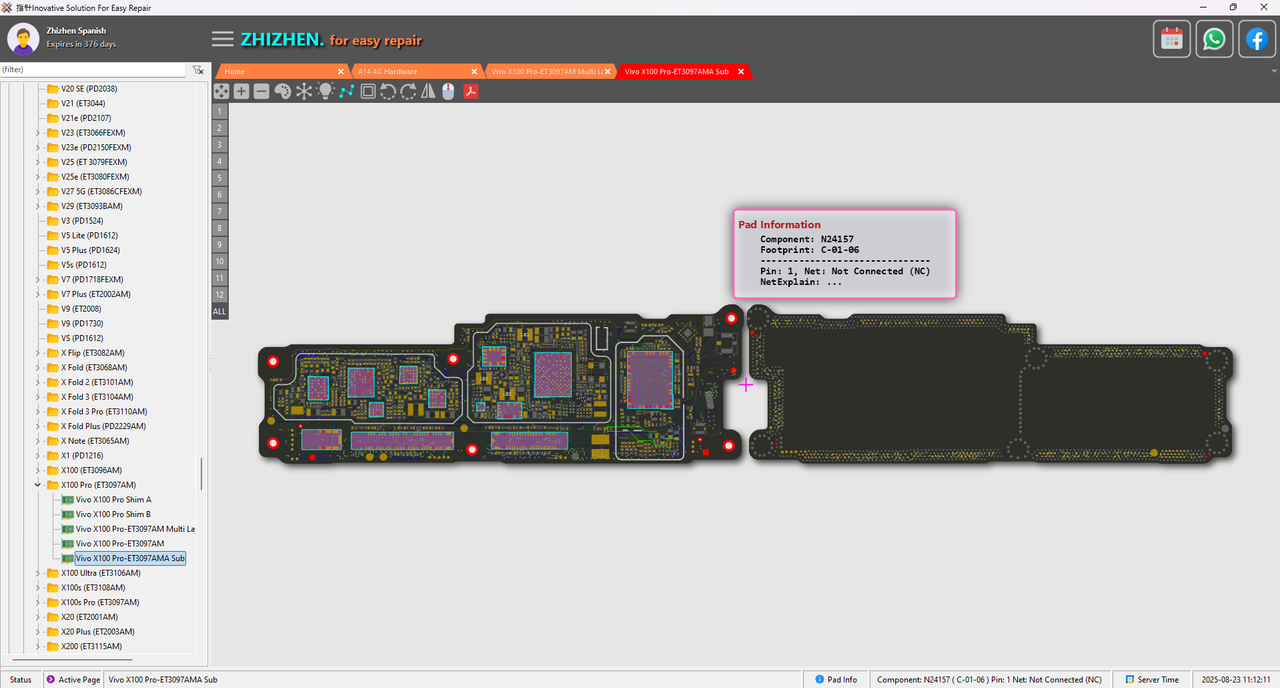
Task: Open the Facebook page icon
Action: coord(1257,39)
